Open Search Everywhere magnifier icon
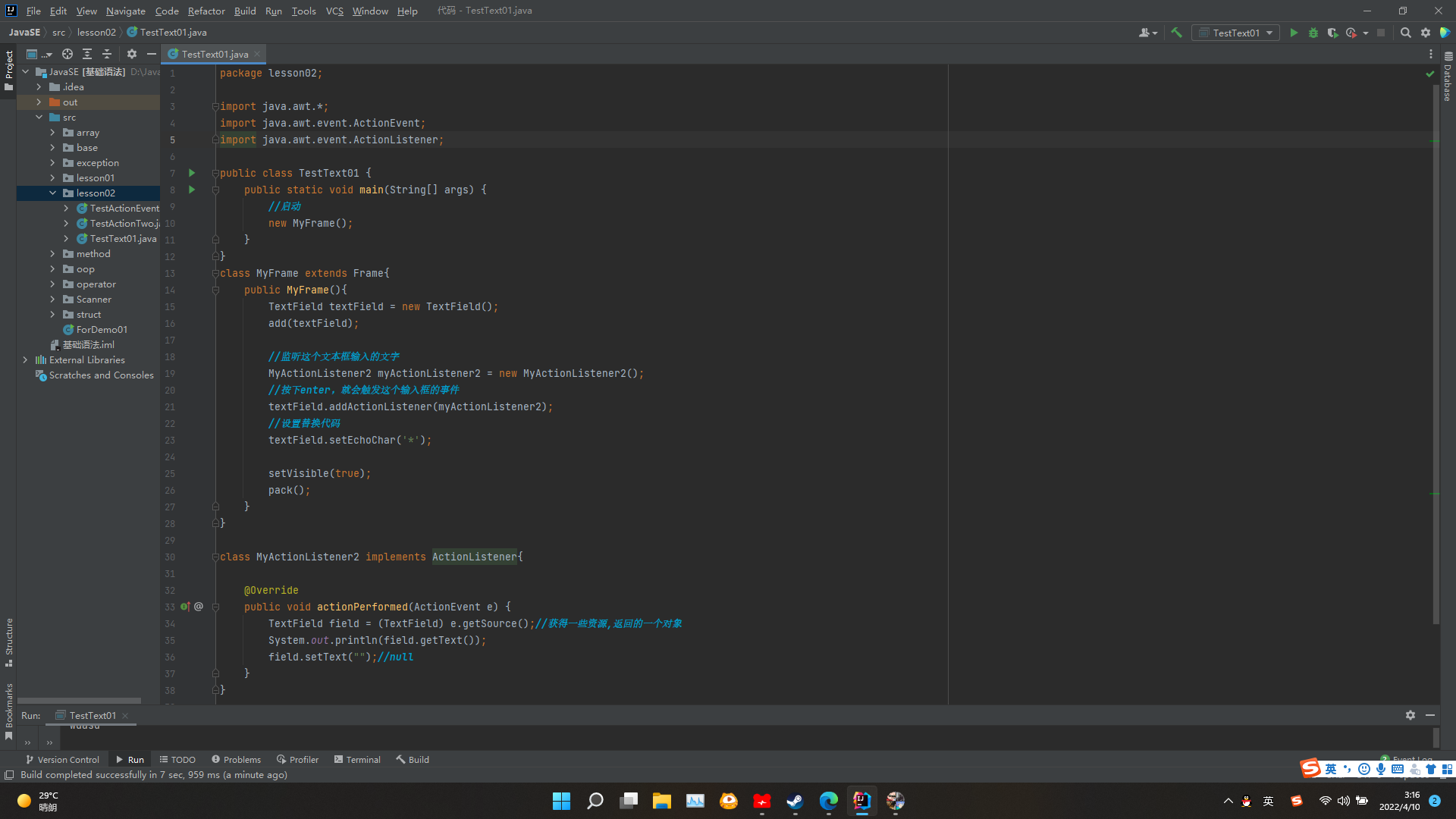The image size is (1456, 819). click(1405, 33)
